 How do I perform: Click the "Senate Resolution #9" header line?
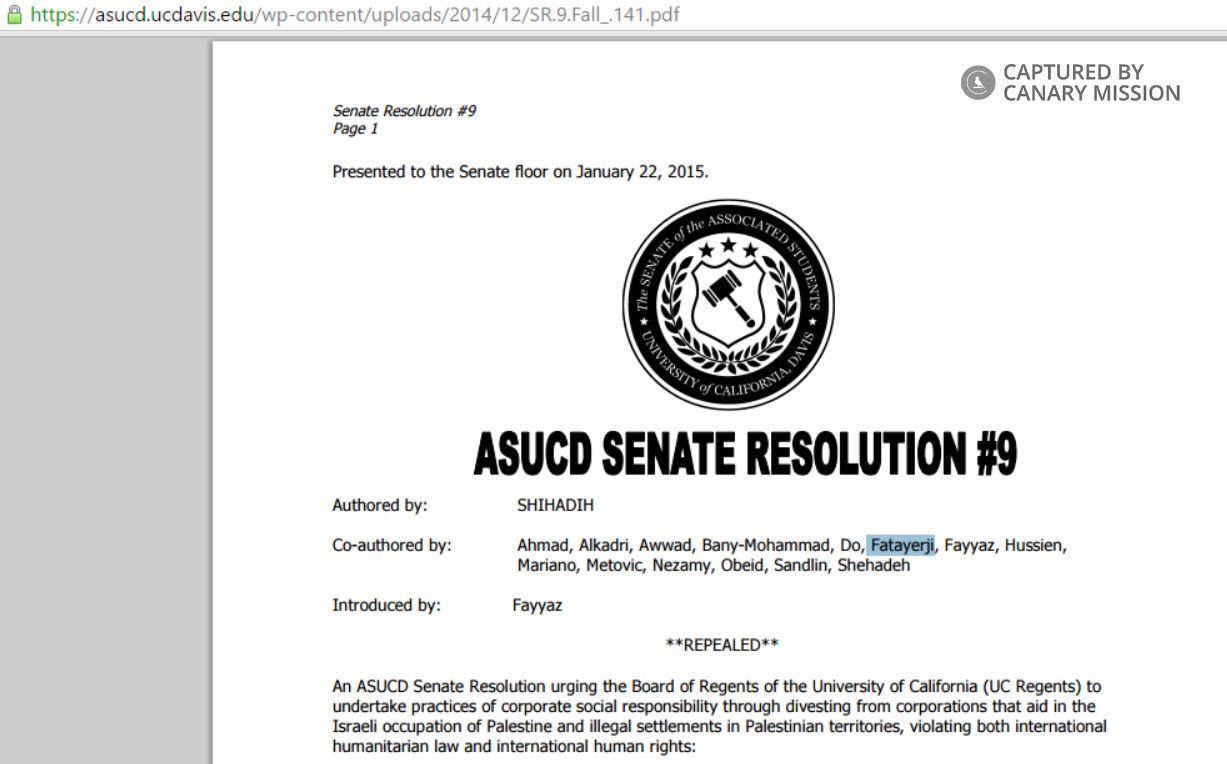tap(404, 111)
